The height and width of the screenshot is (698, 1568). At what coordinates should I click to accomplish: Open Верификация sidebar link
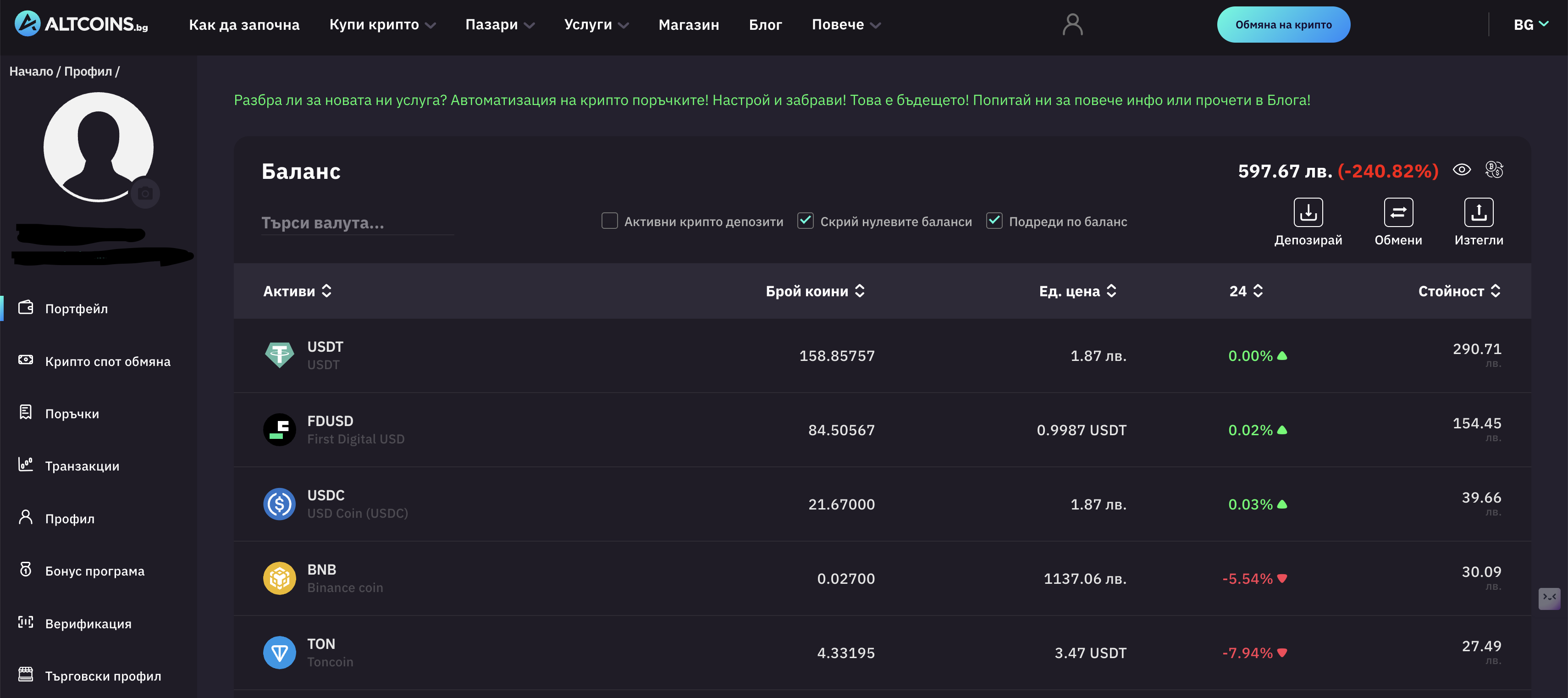88,624
